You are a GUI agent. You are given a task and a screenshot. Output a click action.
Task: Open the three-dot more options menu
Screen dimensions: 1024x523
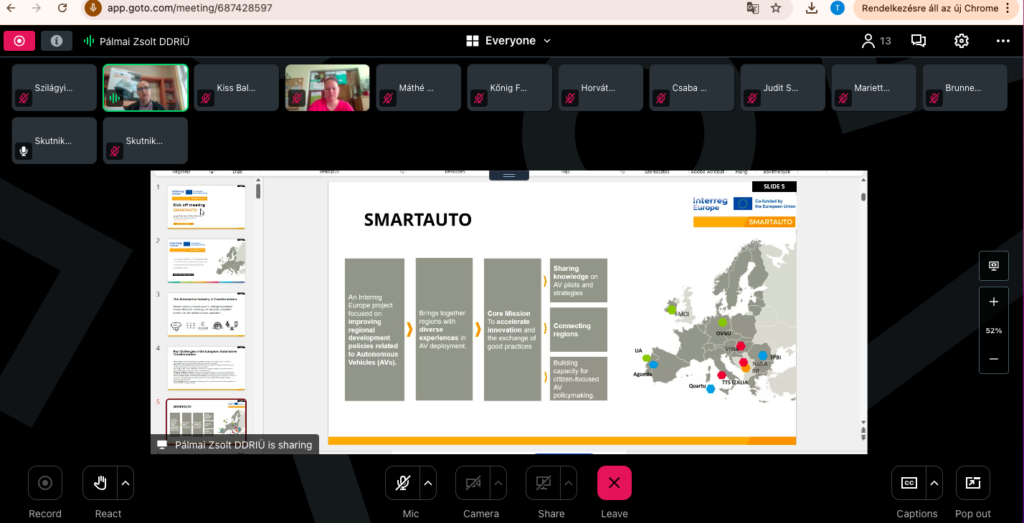click(1003, 41)
